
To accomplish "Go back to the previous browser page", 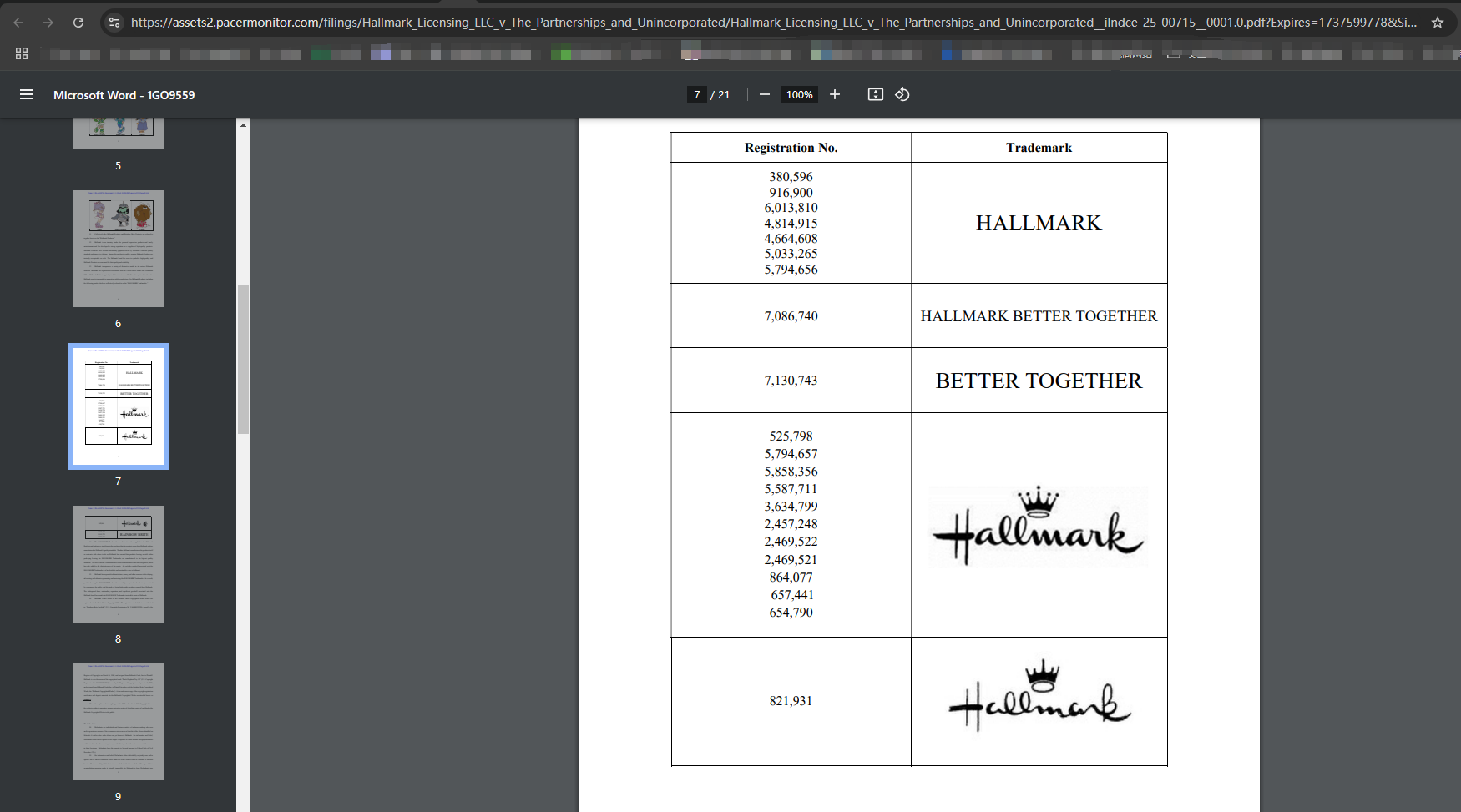I will tap(18, 23).
